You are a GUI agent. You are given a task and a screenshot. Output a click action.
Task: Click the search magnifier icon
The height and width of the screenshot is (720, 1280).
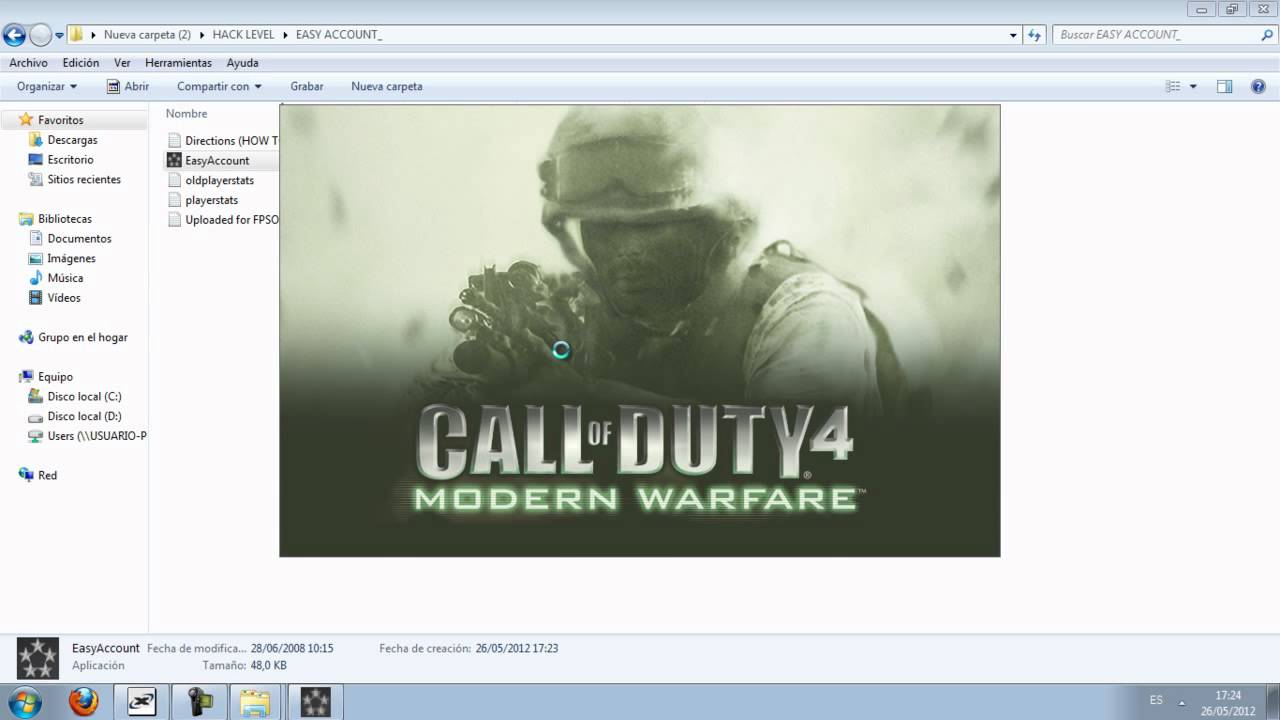(1267, 35)
